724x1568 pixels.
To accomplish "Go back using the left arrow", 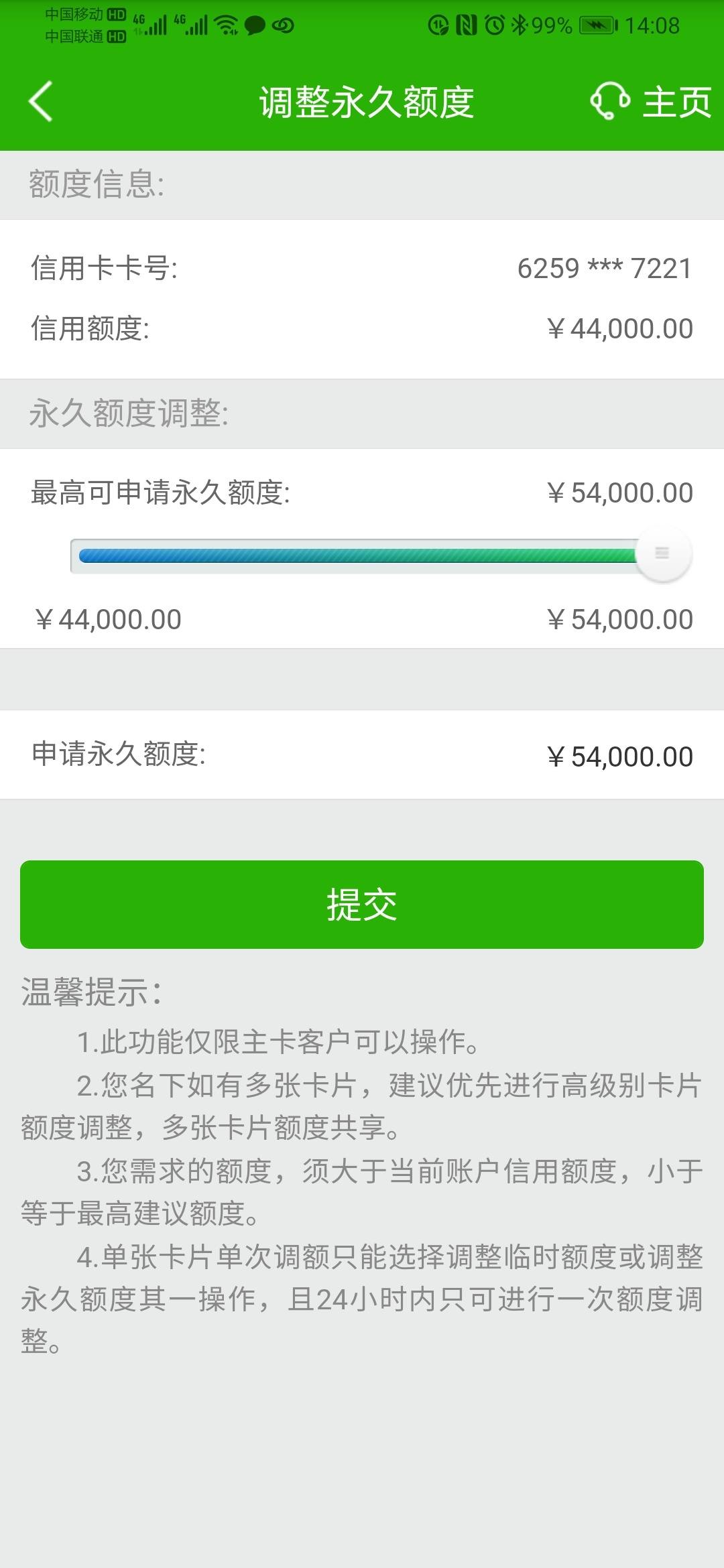I will [x=40, y=102].
